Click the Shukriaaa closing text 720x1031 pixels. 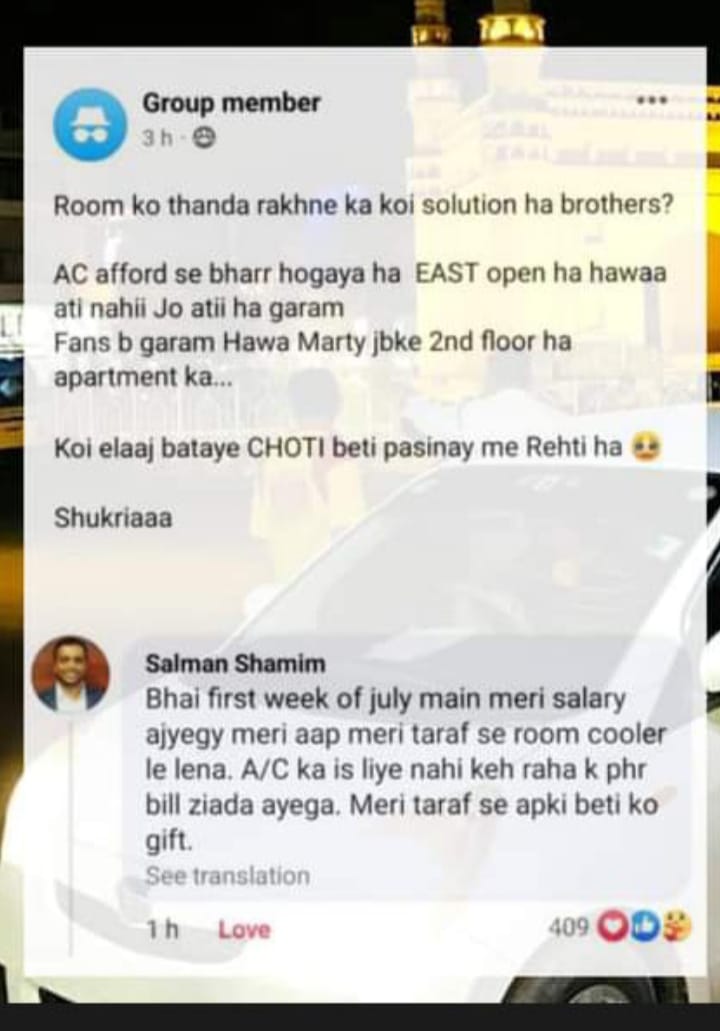click(x=113, y=517)
